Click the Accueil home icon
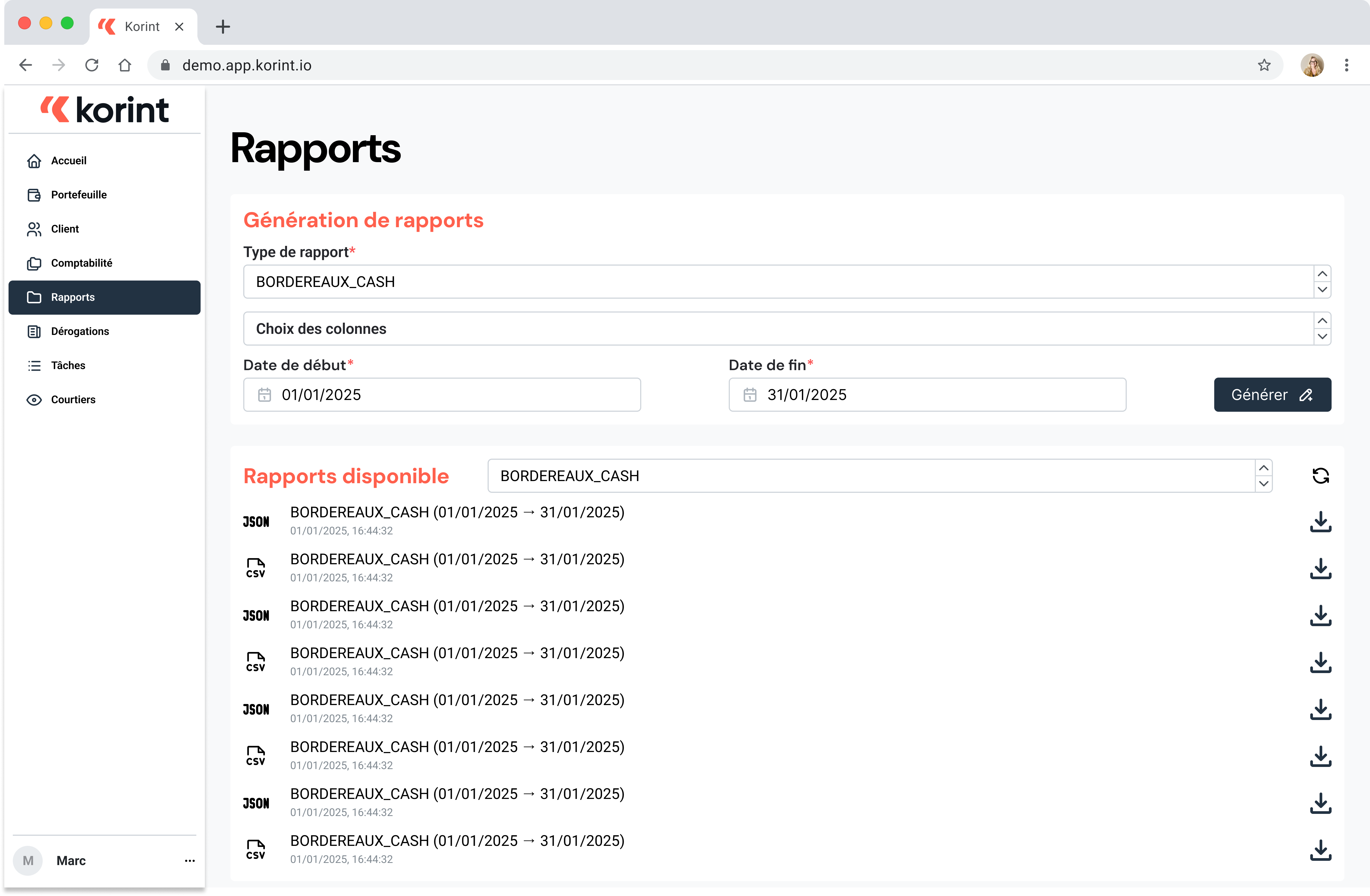 (34, 161)
